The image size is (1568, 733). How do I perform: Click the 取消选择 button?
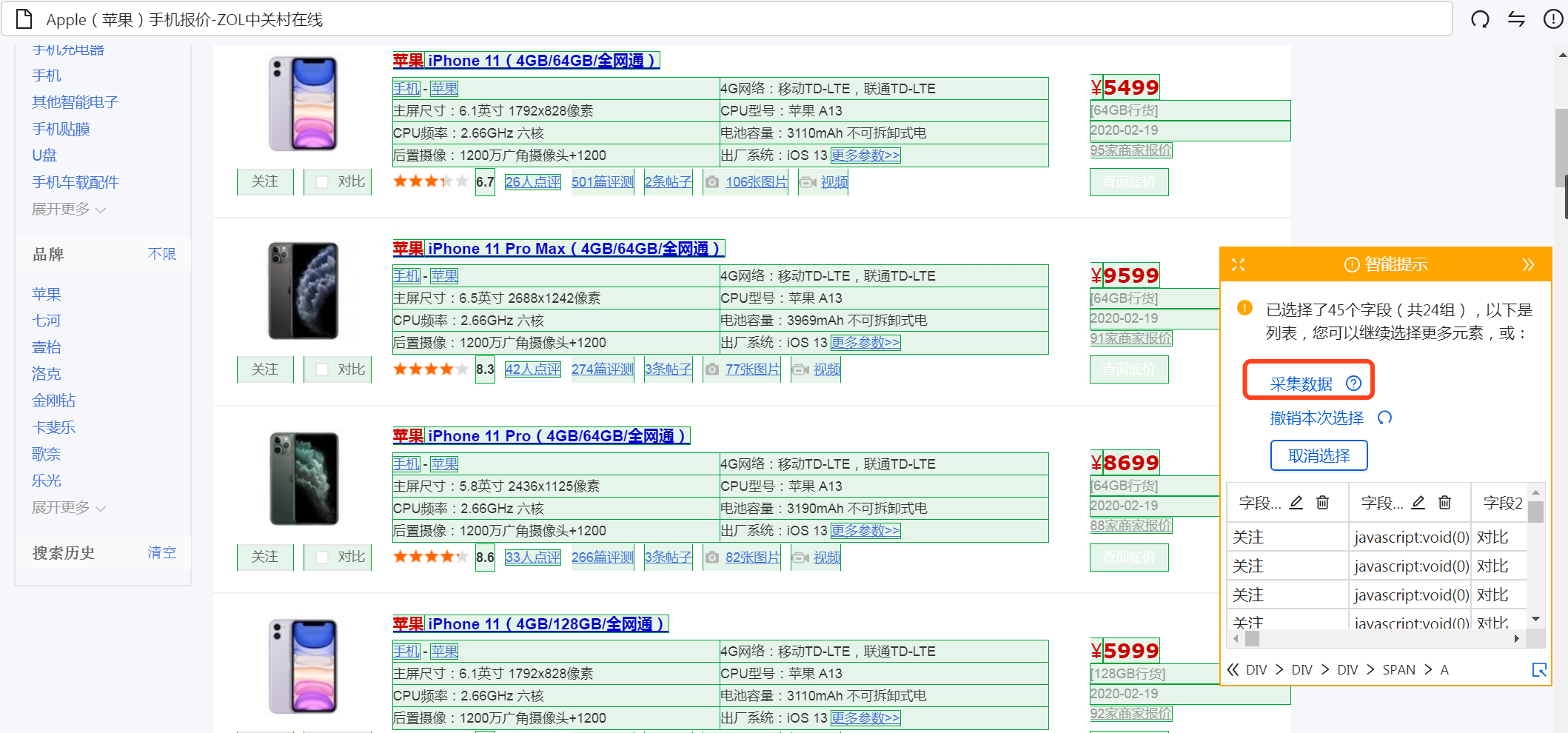pos(1319,455)
